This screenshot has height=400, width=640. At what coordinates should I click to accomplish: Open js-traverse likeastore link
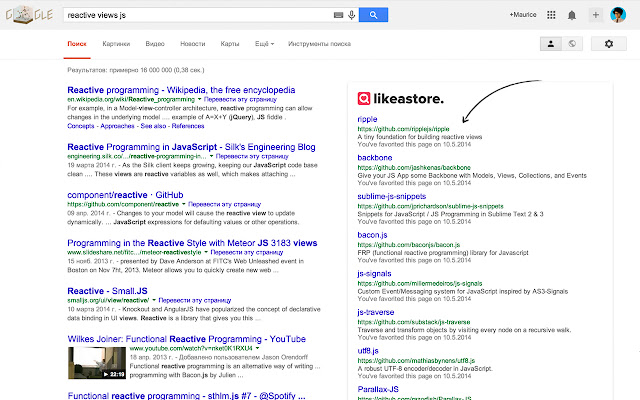click(376, 312)
